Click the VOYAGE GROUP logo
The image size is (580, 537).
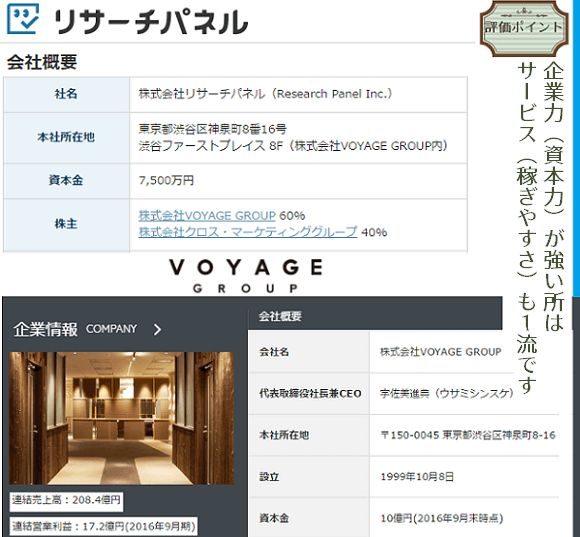[x=246, y=276]
